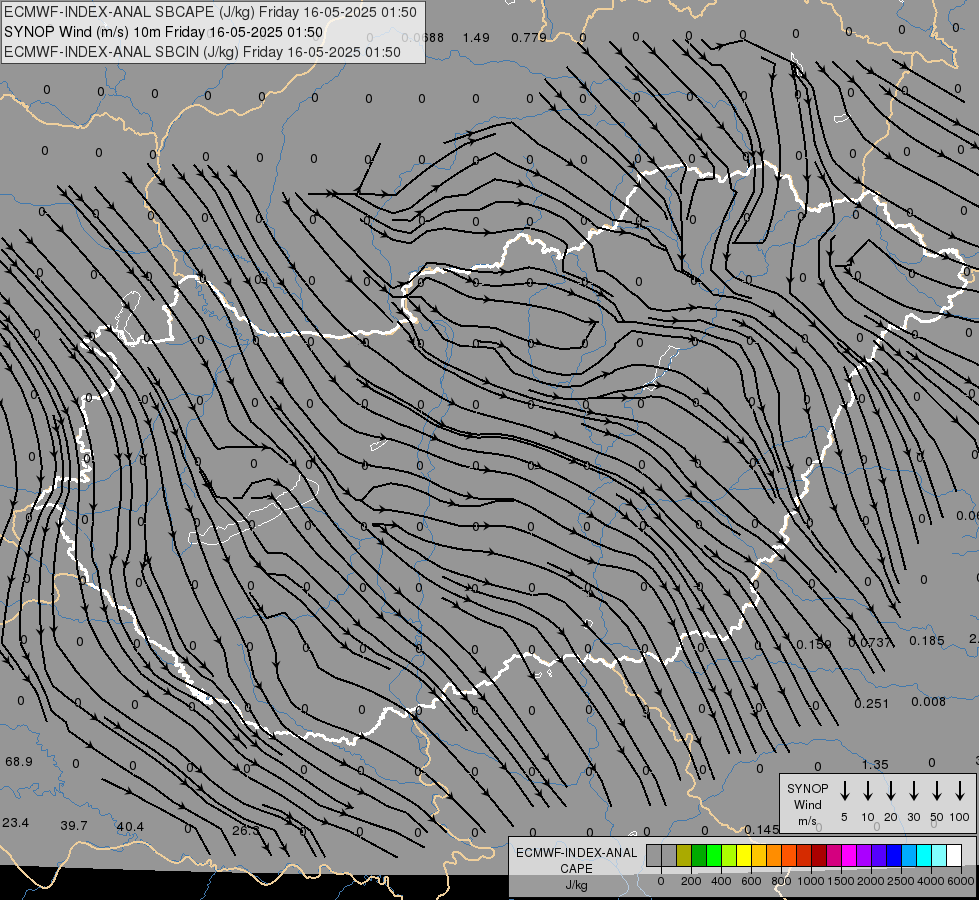Click the SYNOP wind arrow above 50 m/s
This screenshot has height=900, width=979.
pyautogui.click(x=937, y=791)
